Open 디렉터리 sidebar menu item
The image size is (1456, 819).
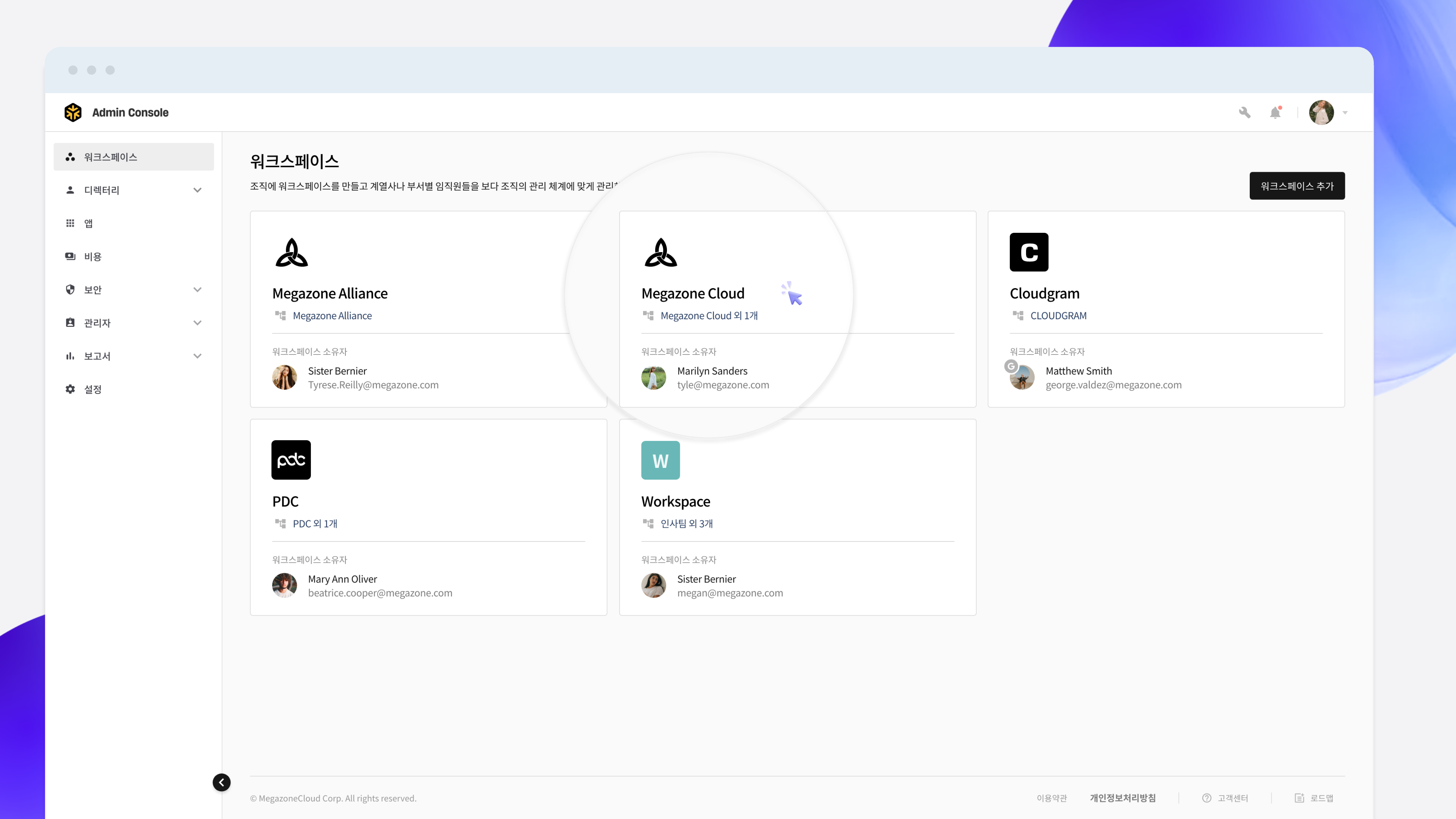click(134, 190)
